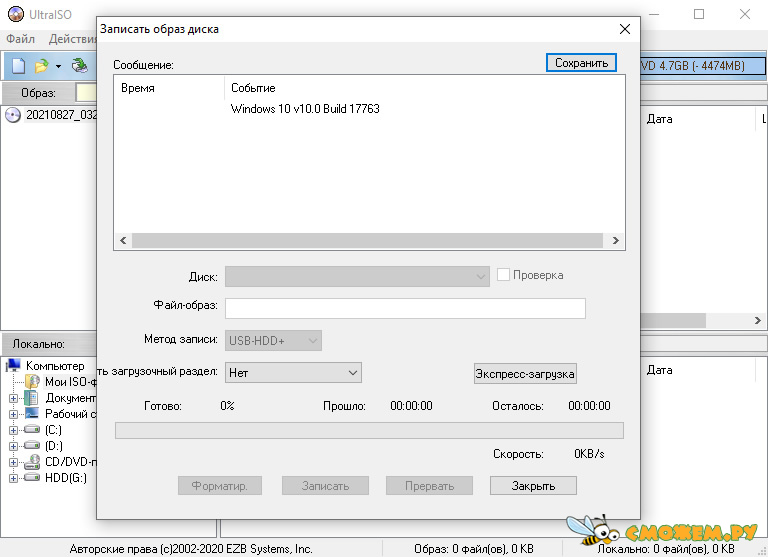Toggle the Проверка checkbox
This screenshot has height=557, width=768.
pos(503,274)
